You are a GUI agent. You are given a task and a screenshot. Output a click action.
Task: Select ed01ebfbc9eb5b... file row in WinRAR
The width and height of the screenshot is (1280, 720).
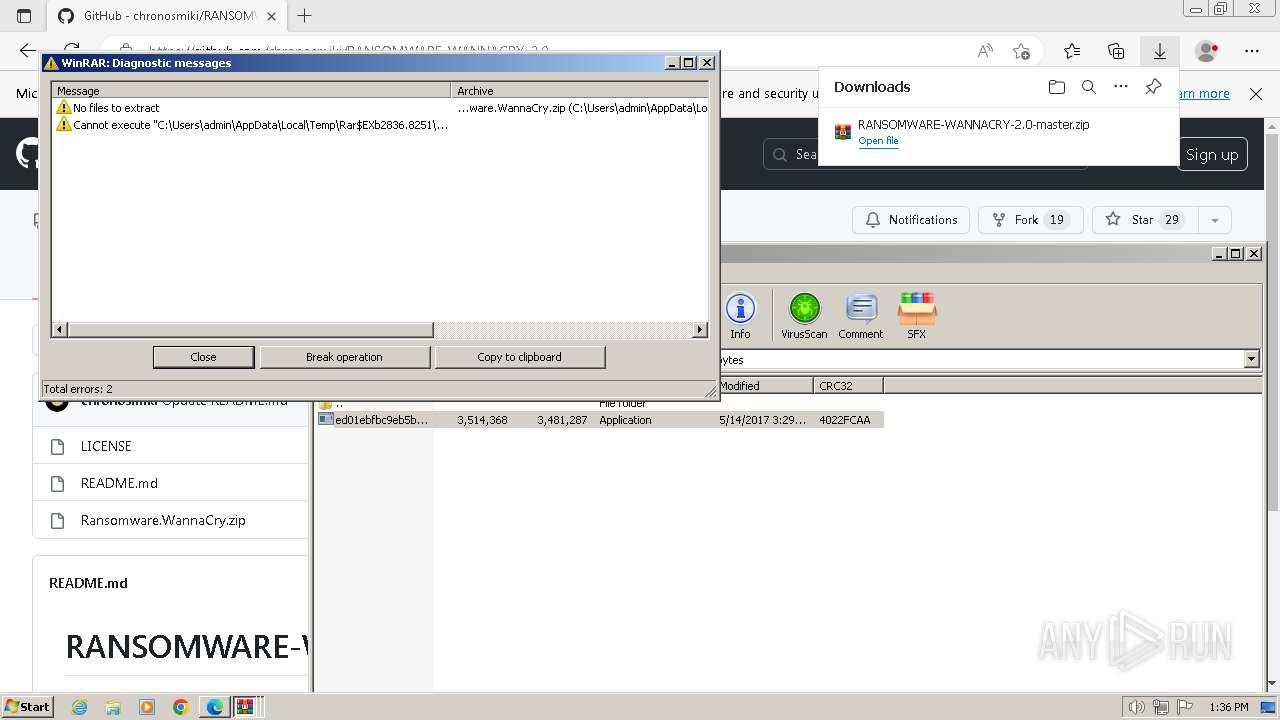600,420
